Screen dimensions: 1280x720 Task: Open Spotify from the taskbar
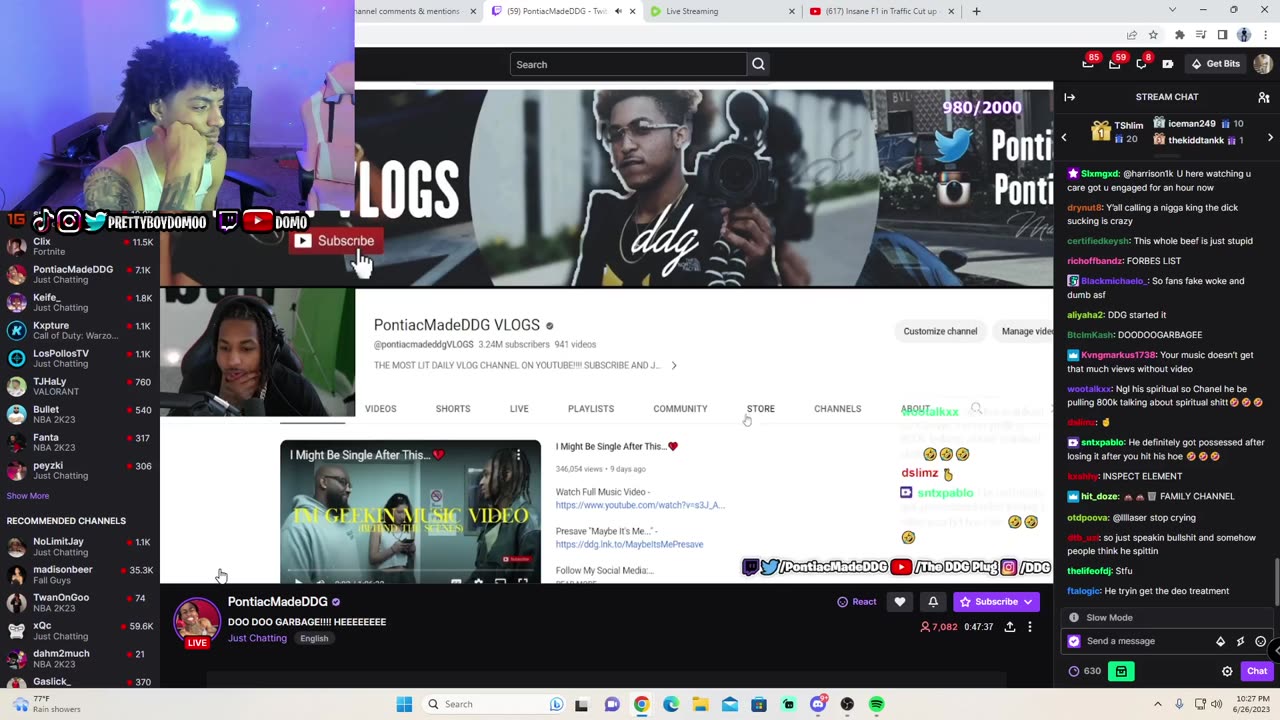[x=876, y=704]
